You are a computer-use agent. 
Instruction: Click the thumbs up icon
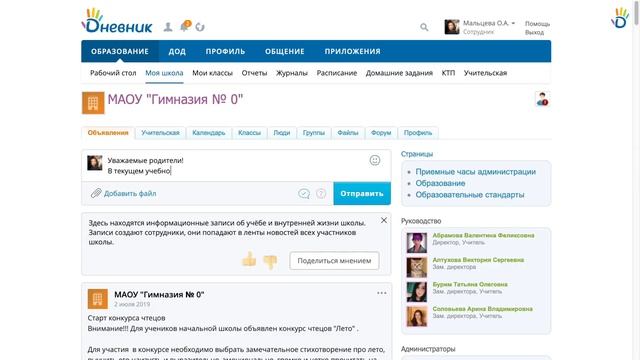pos(249,260)
